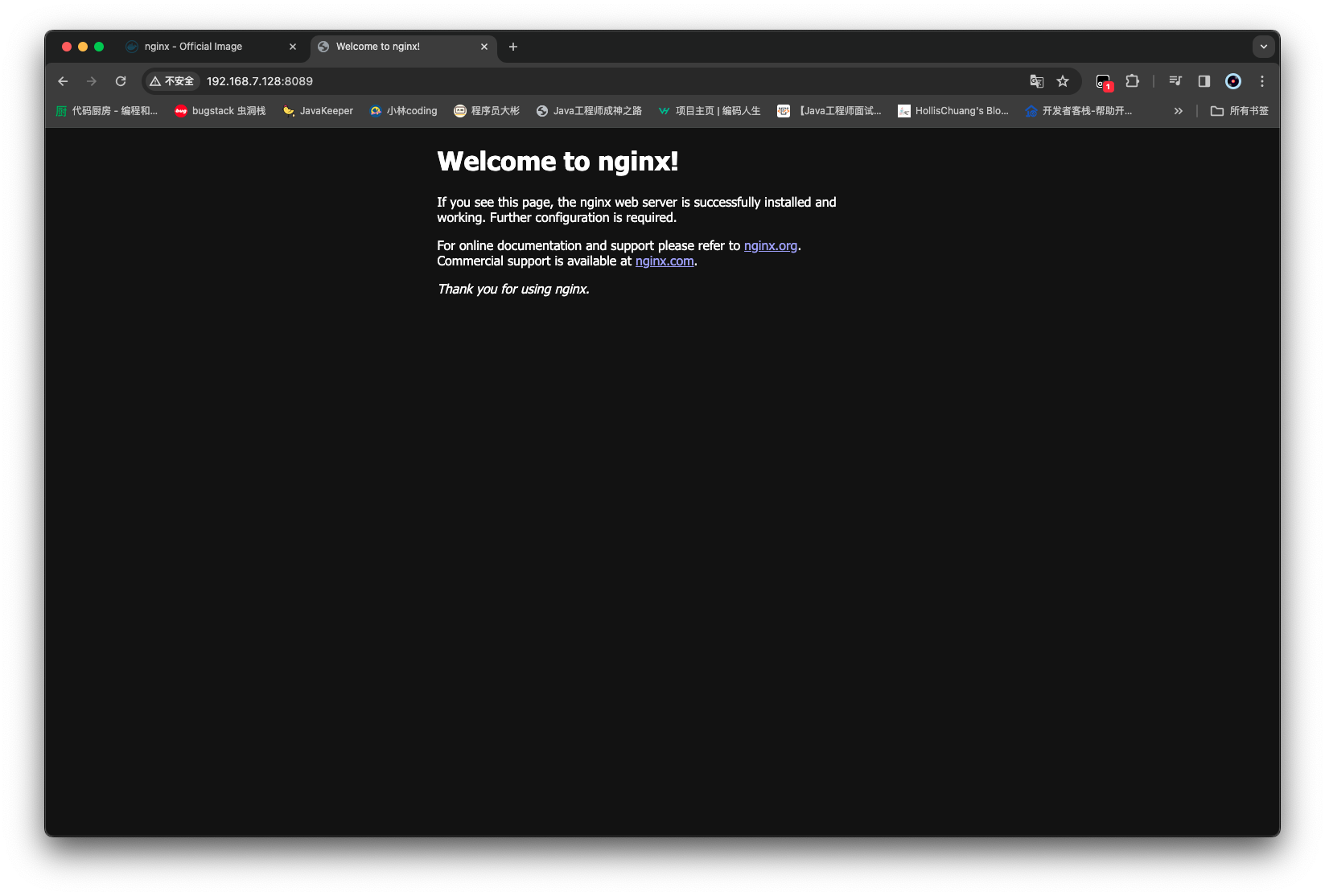Follow the nginx.org documentation link
The width and height of the screenshot is (1325, 896).
click(x=771, y=246)
